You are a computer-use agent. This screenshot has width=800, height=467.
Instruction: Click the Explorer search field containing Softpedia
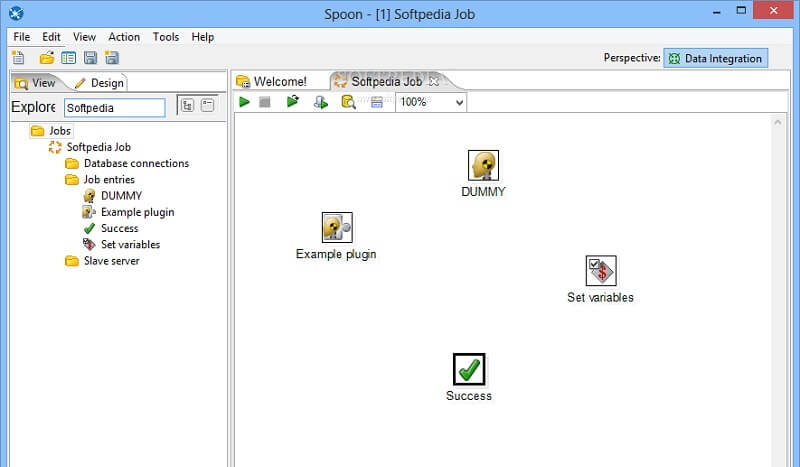(115, 108)
